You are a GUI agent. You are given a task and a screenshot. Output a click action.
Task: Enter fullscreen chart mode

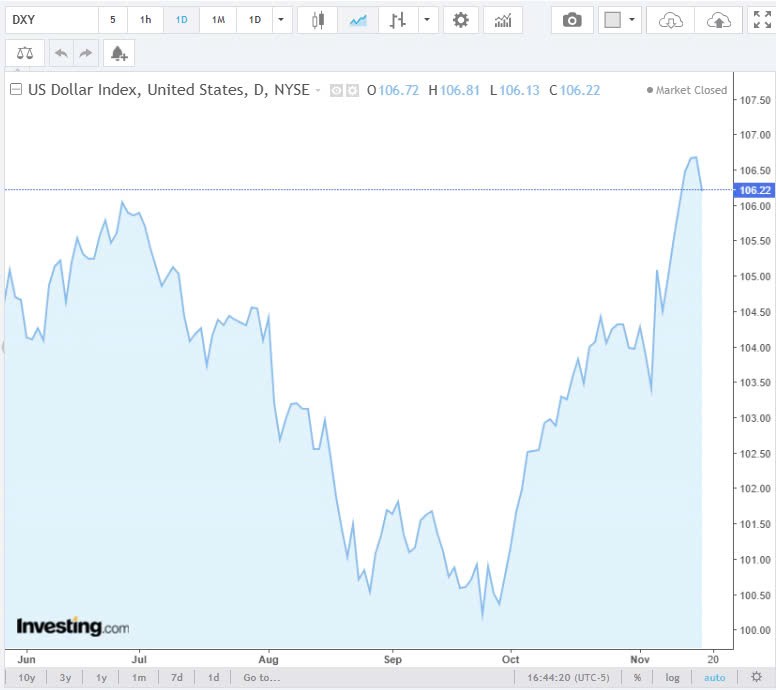762,20
